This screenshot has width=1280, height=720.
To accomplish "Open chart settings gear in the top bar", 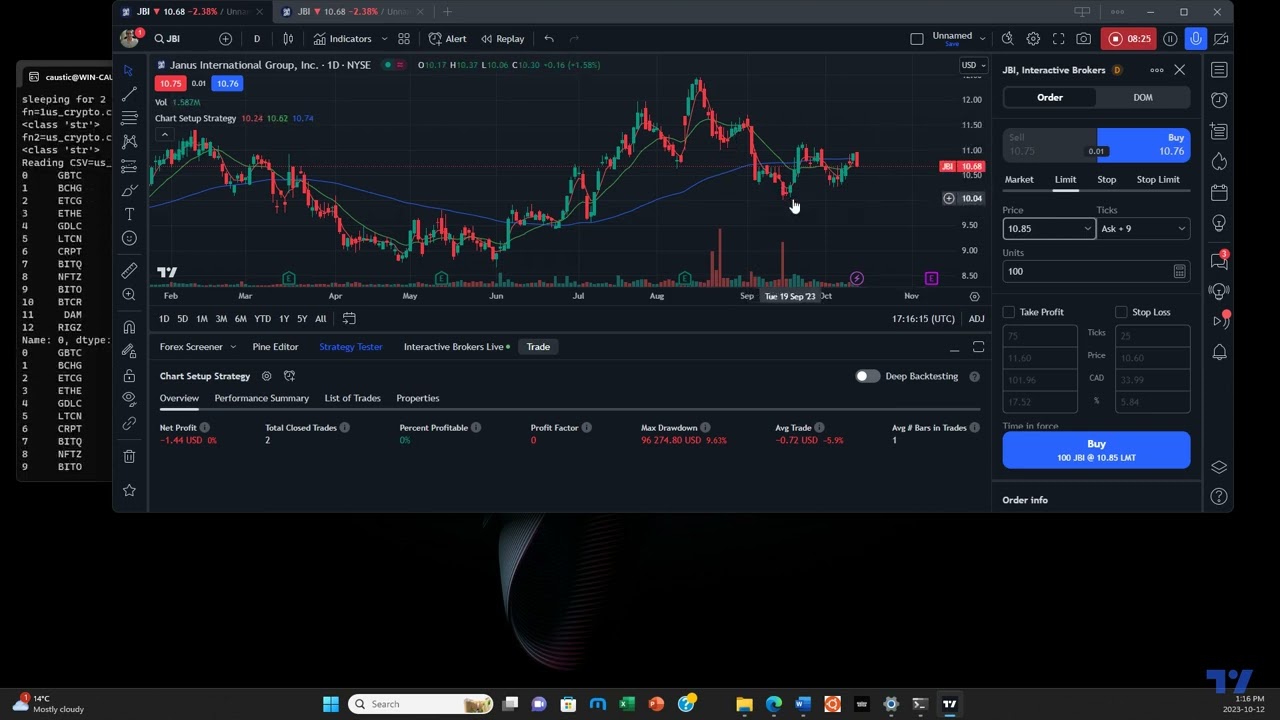I will 1033,39.
